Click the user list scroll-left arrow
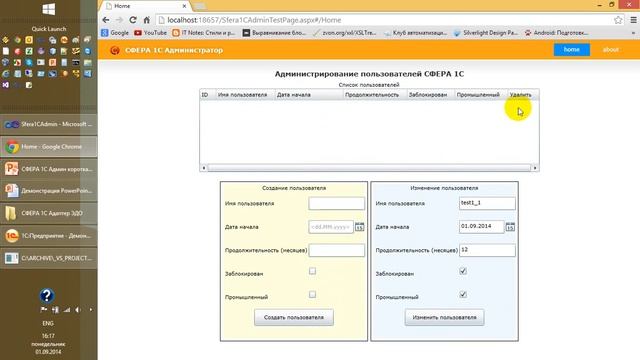The image size is (640, 360). click(x=204, y=168)
